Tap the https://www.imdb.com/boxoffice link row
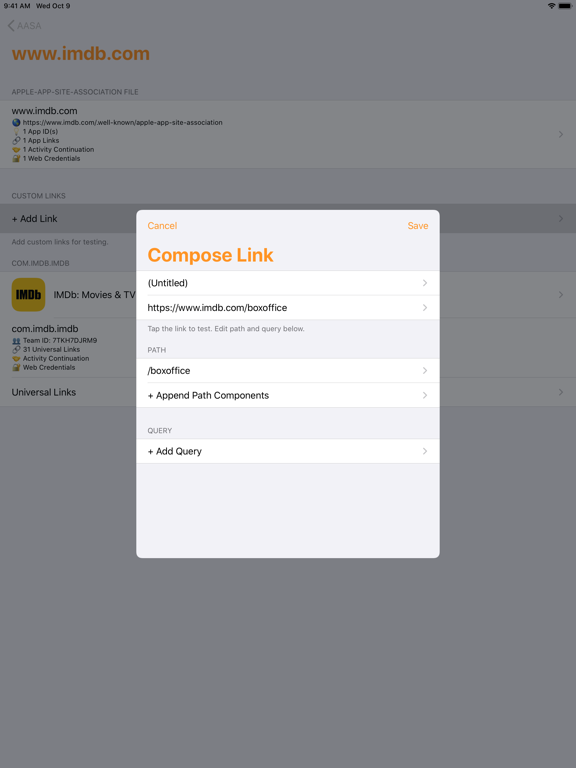The width and height of the screenshot is (576, 768). pos(288,308)
